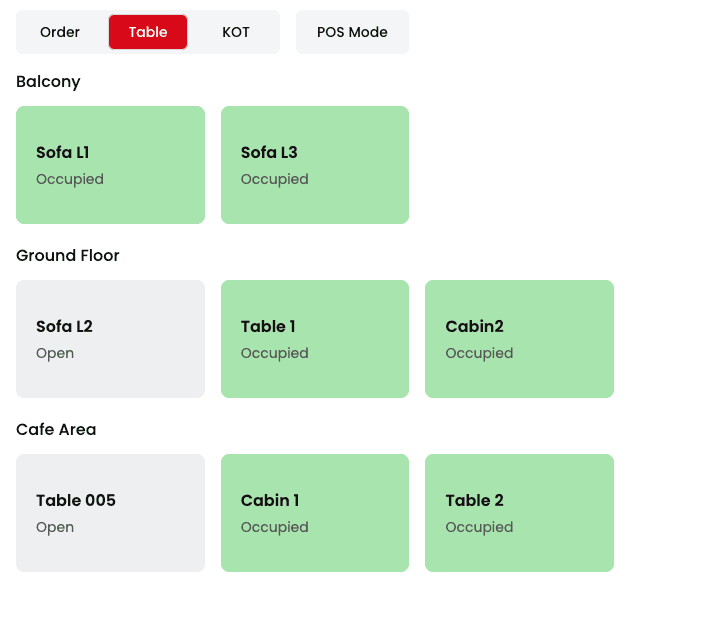This screenshot has height=623, width=715.
Task: Select the Sofa L3 occupied card
Action: pyautogui.click(x=314, y=164)
